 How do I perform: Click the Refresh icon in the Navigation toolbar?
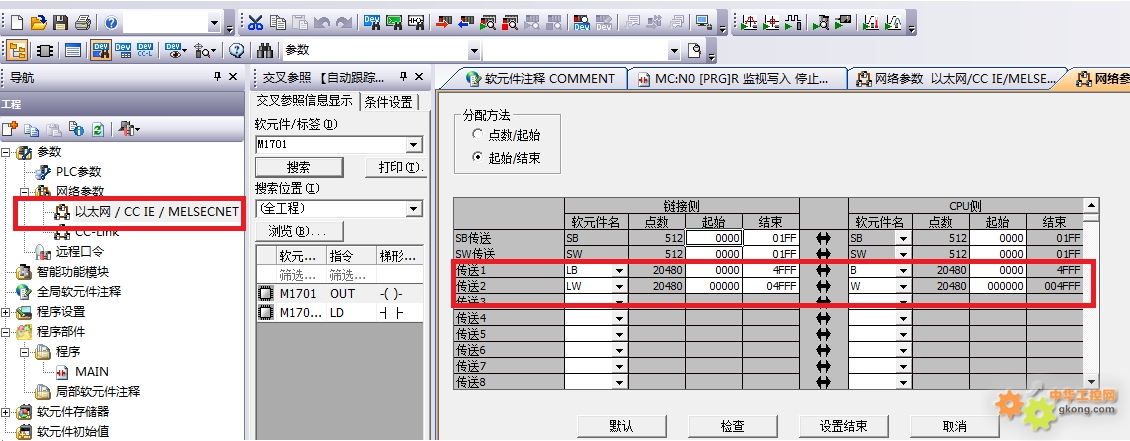(x=98, y=130)
